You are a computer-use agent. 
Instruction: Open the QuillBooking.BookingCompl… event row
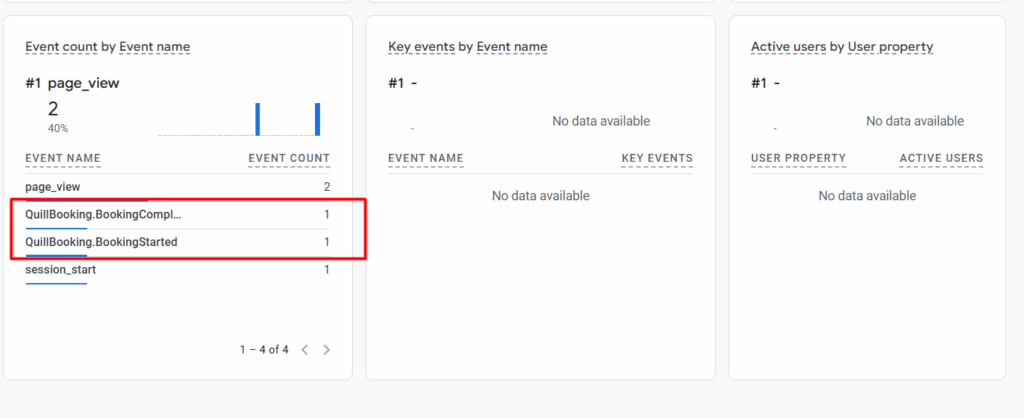tap(104, 215)
